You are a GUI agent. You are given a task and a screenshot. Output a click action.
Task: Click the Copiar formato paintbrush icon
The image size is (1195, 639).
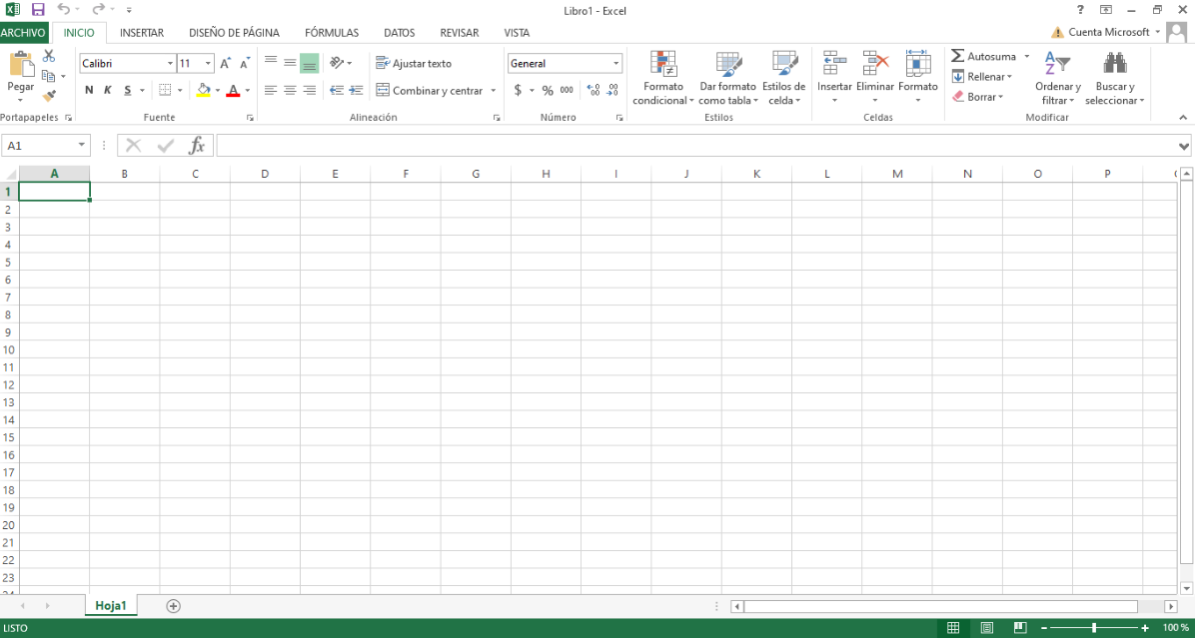[x=49, y=96]
